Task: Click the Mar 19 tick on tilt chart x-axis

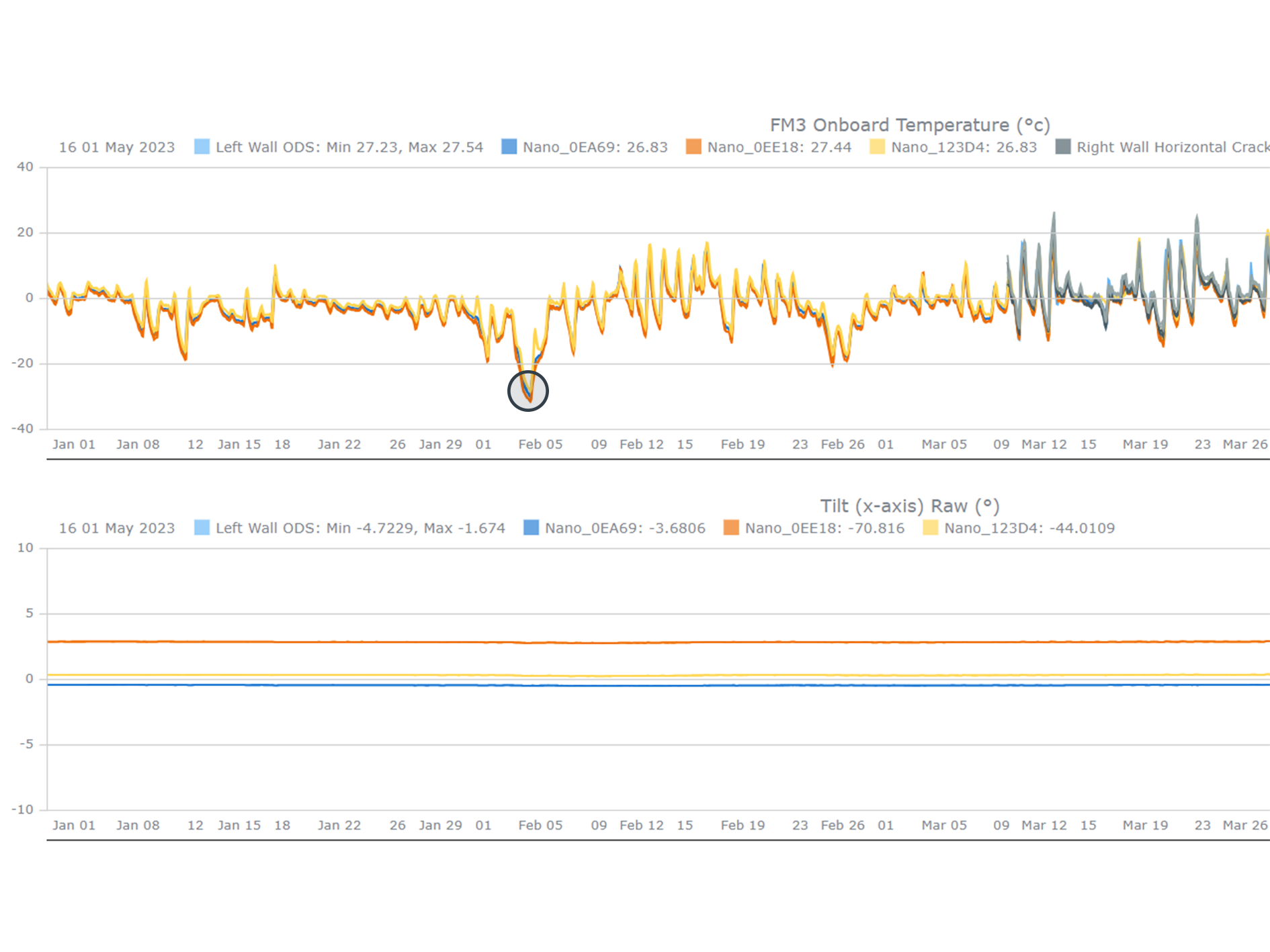Action: tap(1145, 825)
